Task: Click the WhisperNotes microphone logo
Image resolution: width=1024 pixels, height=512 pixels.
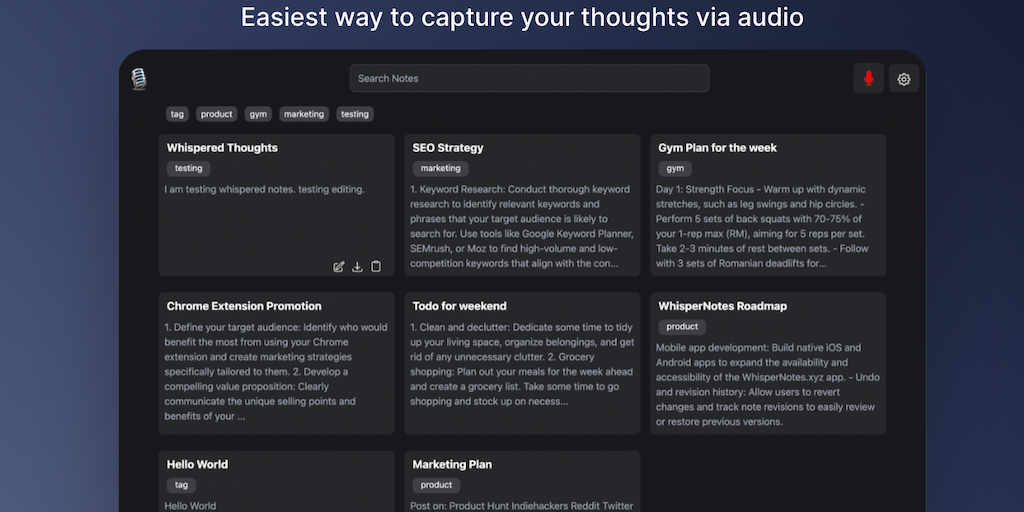Action: pyautogui.click(x=139, y=79)
